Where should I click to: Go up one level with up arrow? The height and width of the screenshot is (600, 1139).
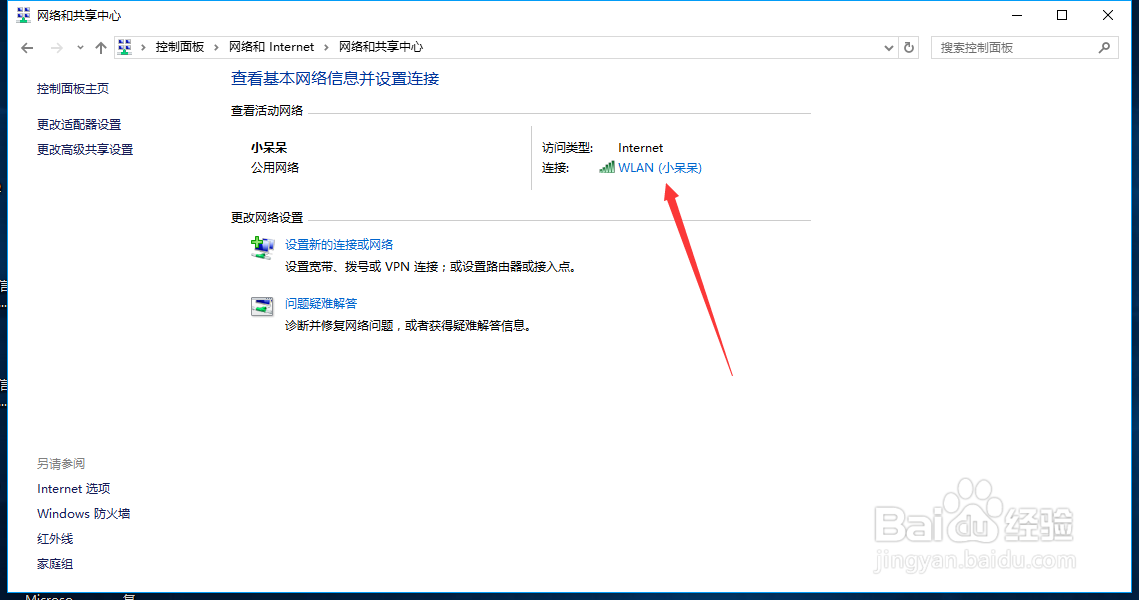[101, 48]
